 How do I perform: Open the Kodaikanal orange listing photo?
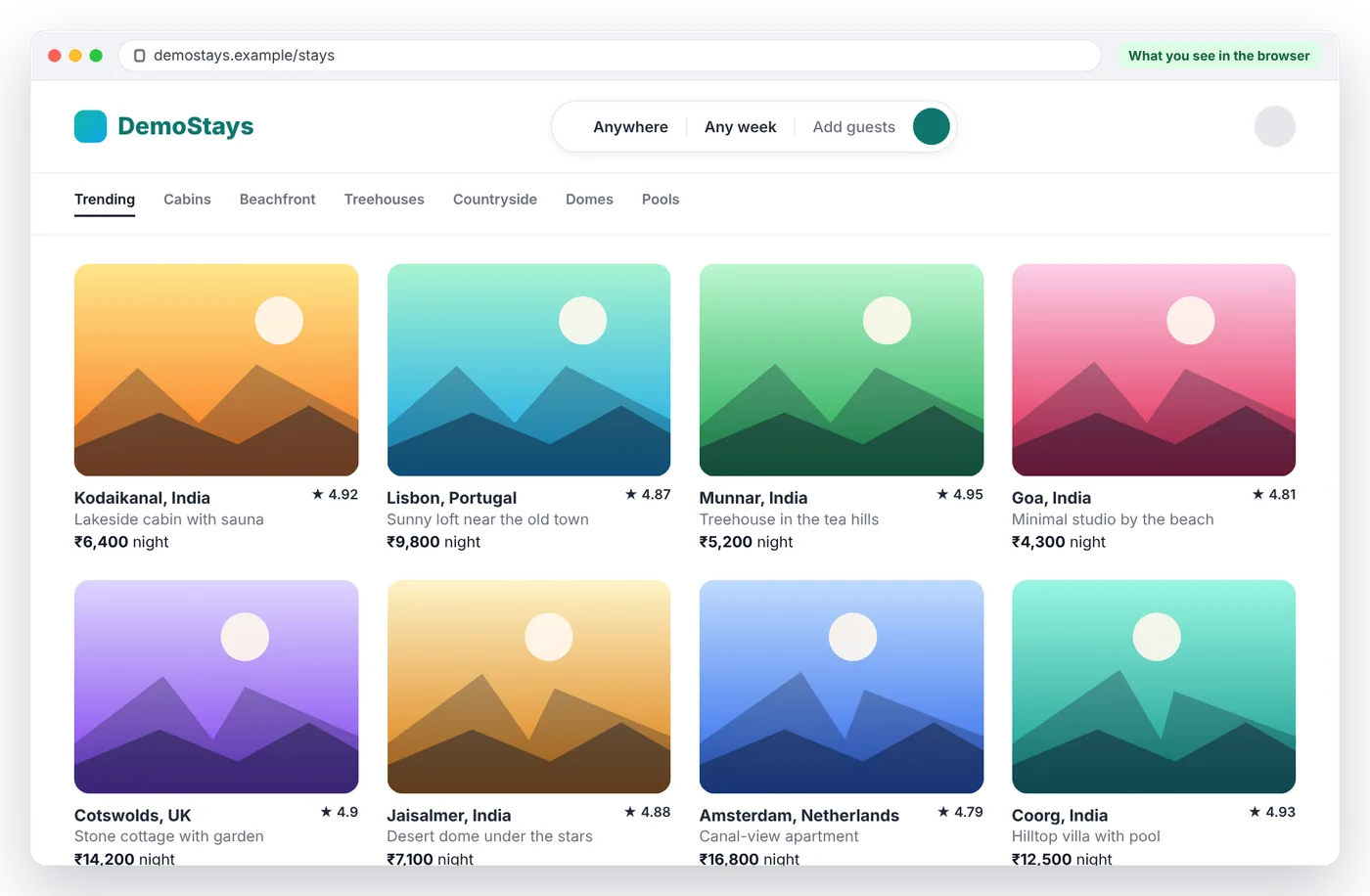[216, 370]
